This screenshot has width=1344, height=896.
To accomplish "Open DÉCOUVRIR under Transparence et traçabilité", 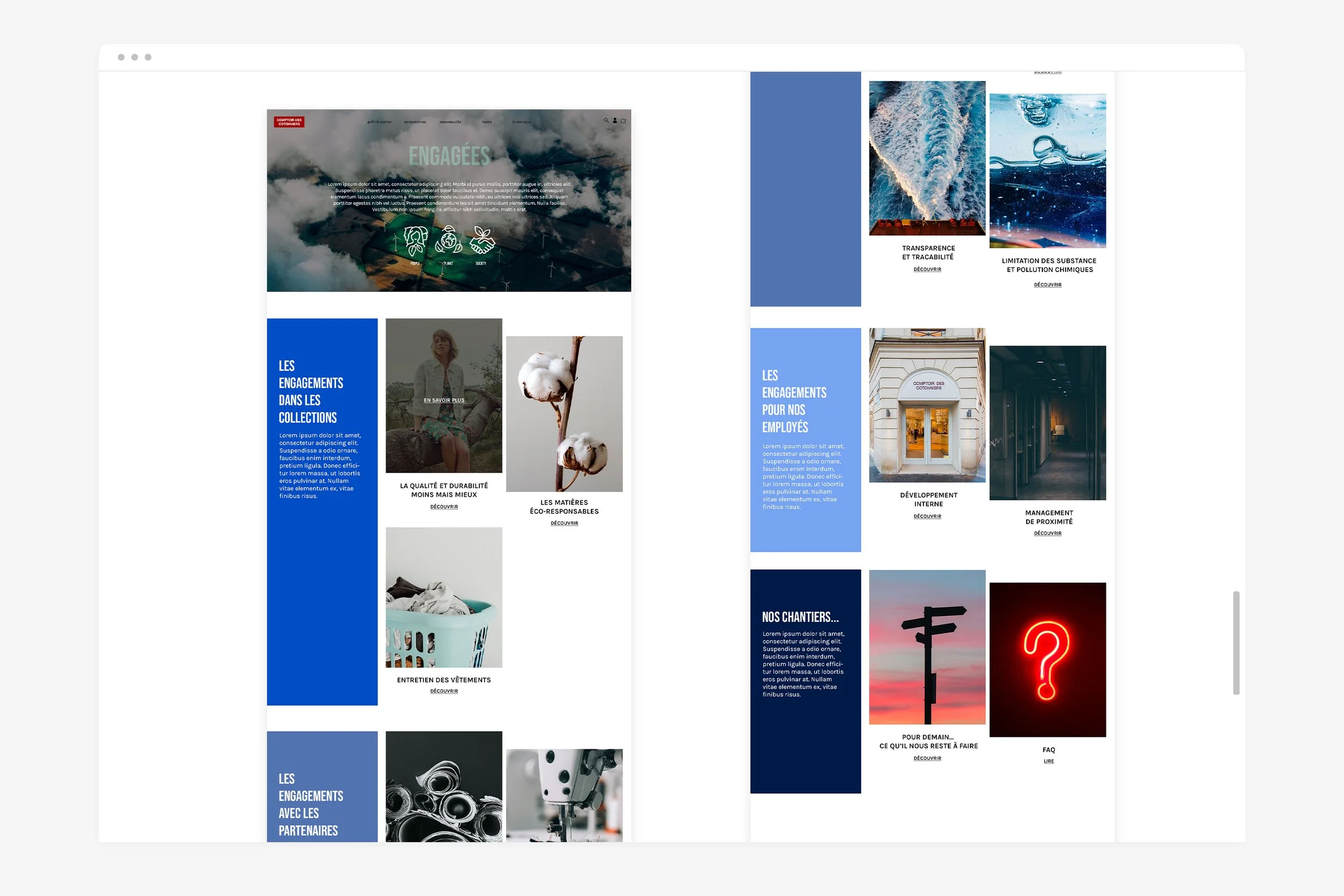I will click(927, 269).
